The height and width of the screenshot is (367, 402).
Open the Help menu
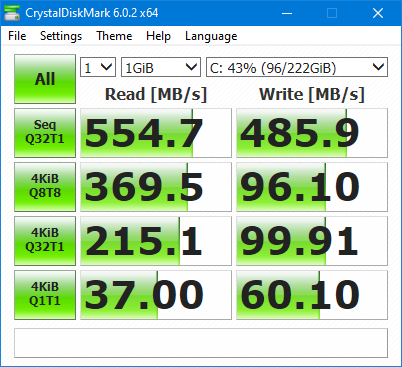(158, 36)
